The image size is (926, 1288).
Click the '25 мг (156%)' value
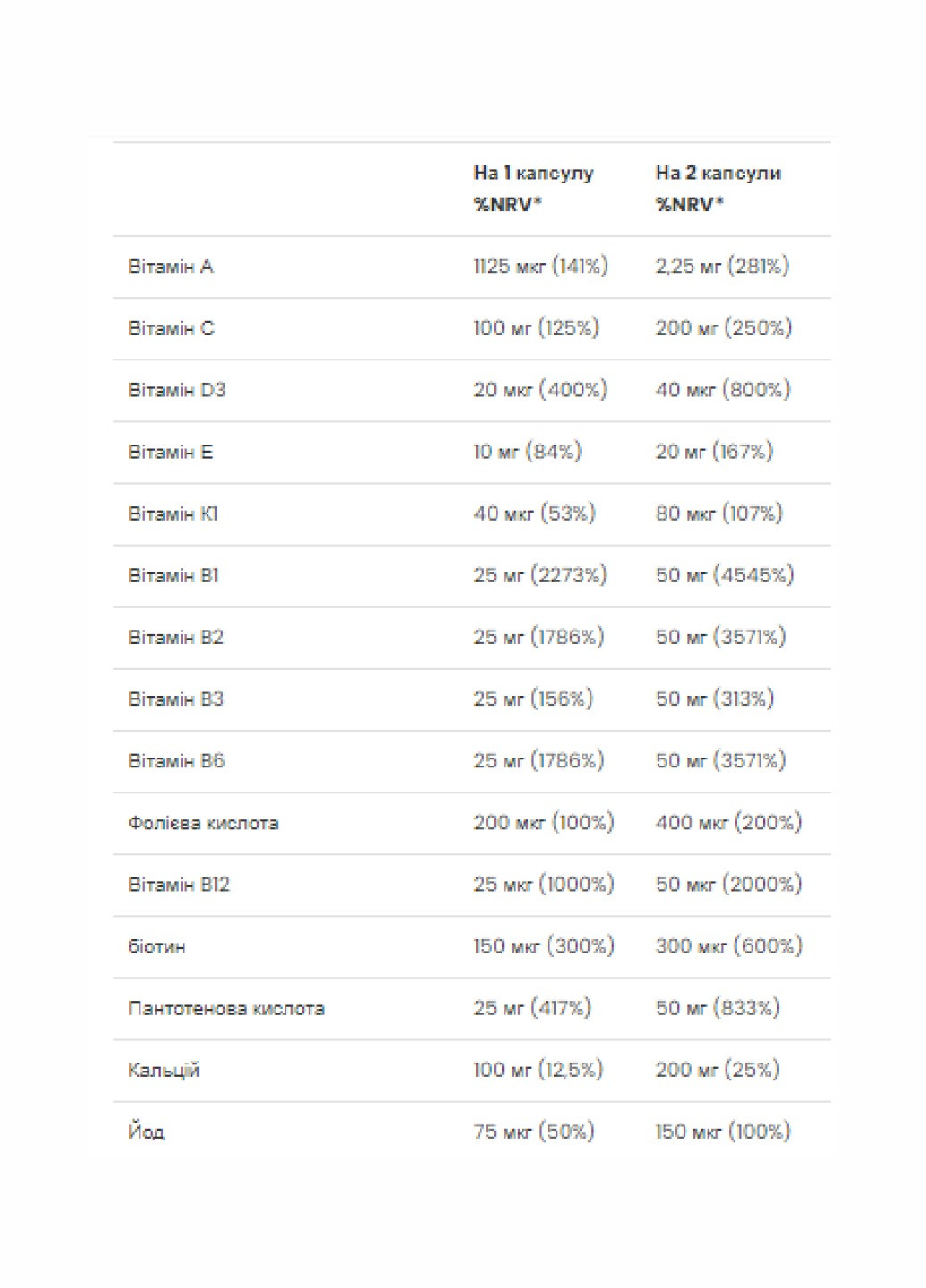click(x=533, y=699)
